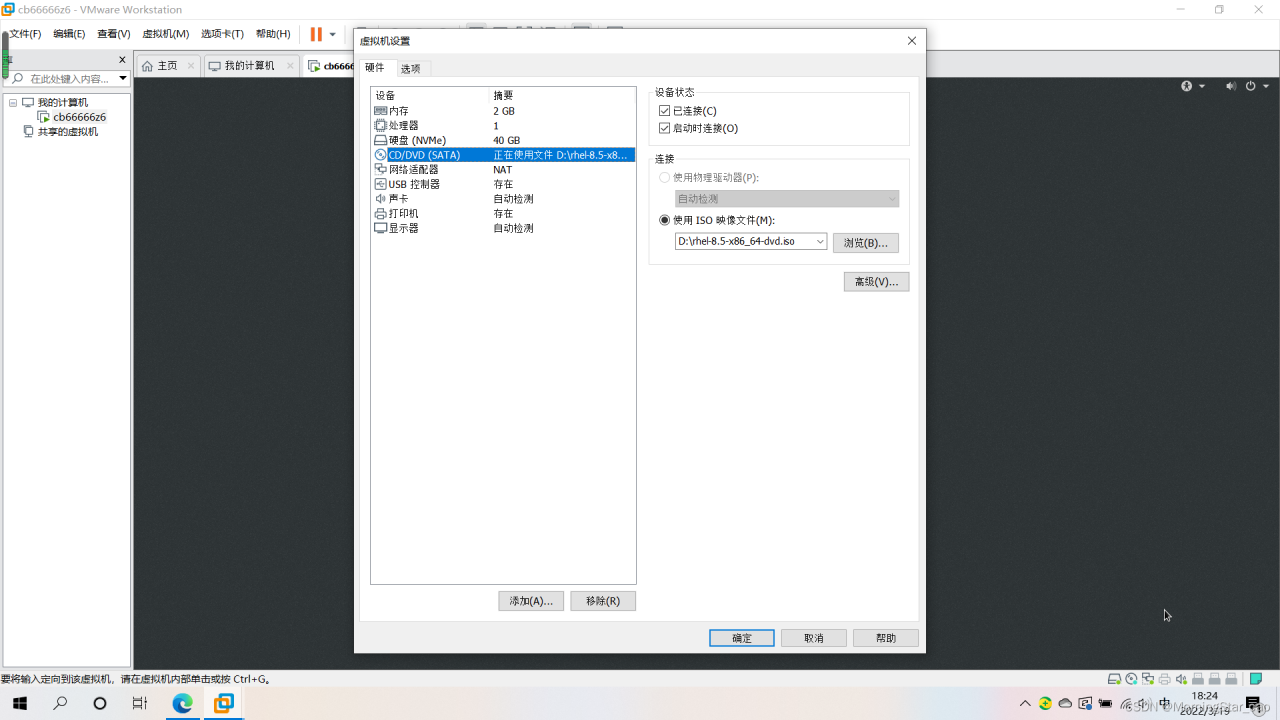Click the 移除(R) remove device button

tap(603, 601)
